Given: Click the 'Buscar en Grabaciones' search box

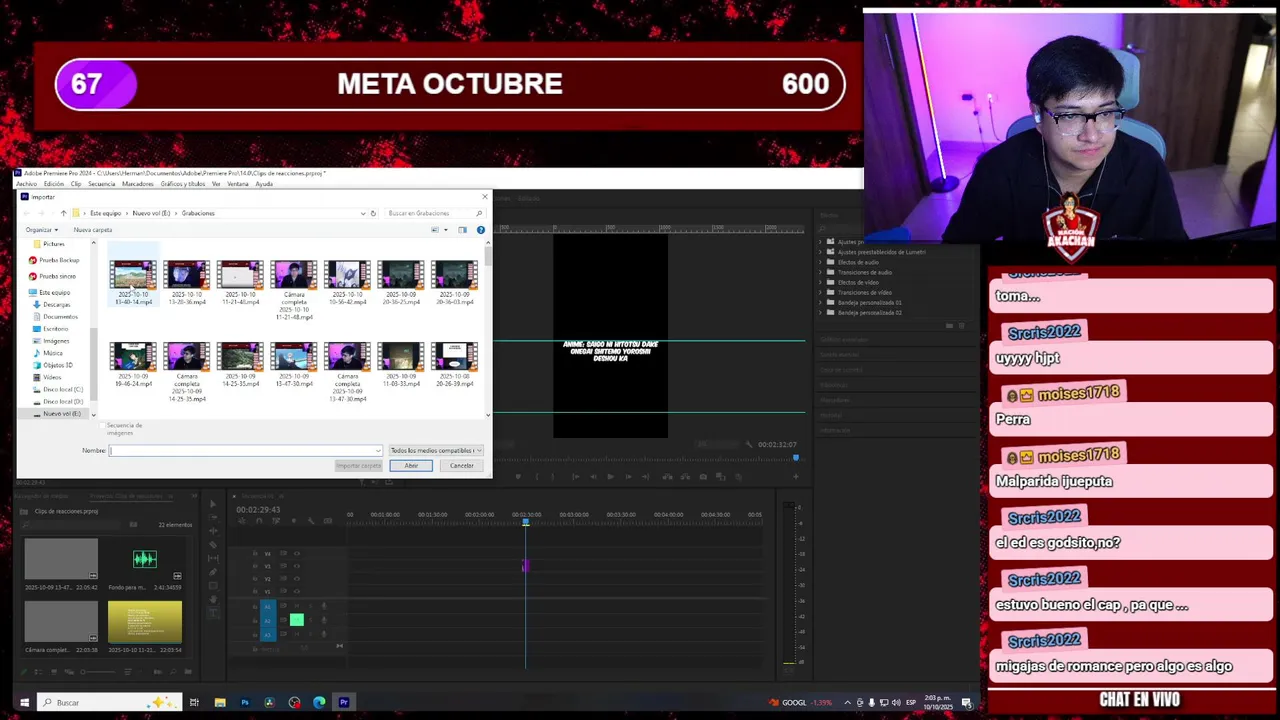Looking at the screenshot, I should (435, 213).
